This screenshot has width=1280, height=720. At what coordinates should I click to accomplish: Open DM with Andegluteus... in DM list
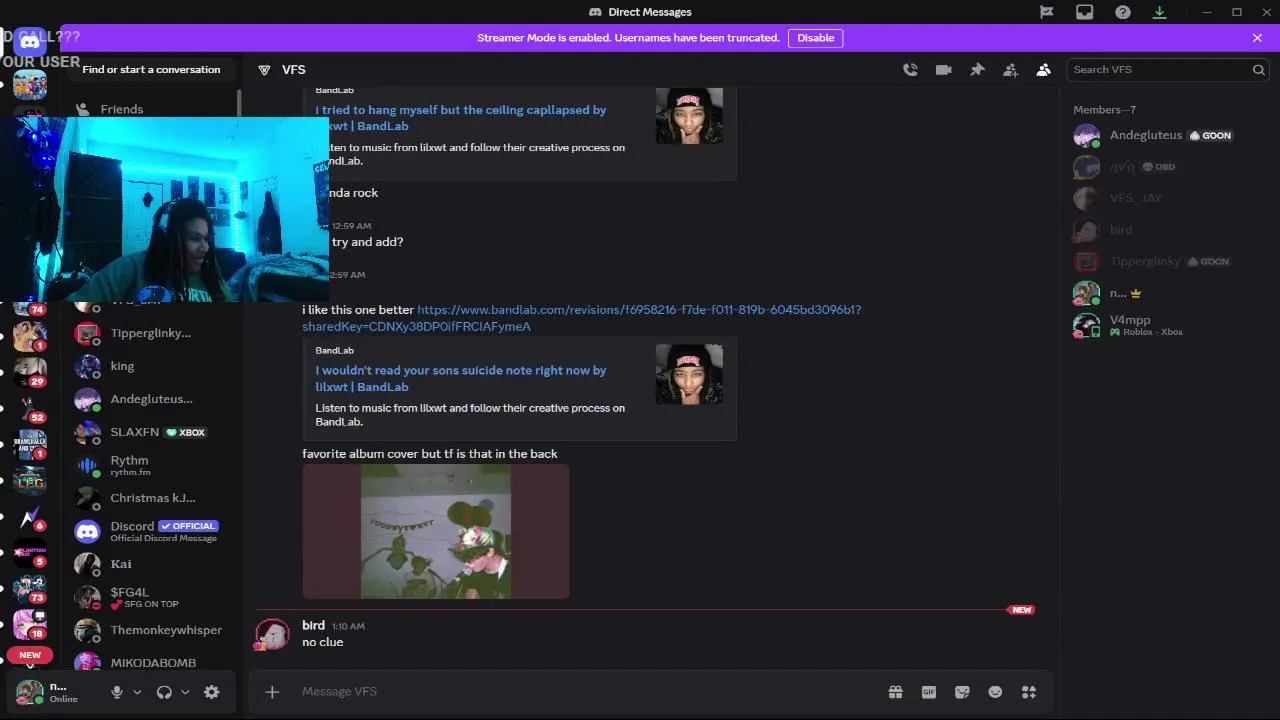[x=152, y=399]
